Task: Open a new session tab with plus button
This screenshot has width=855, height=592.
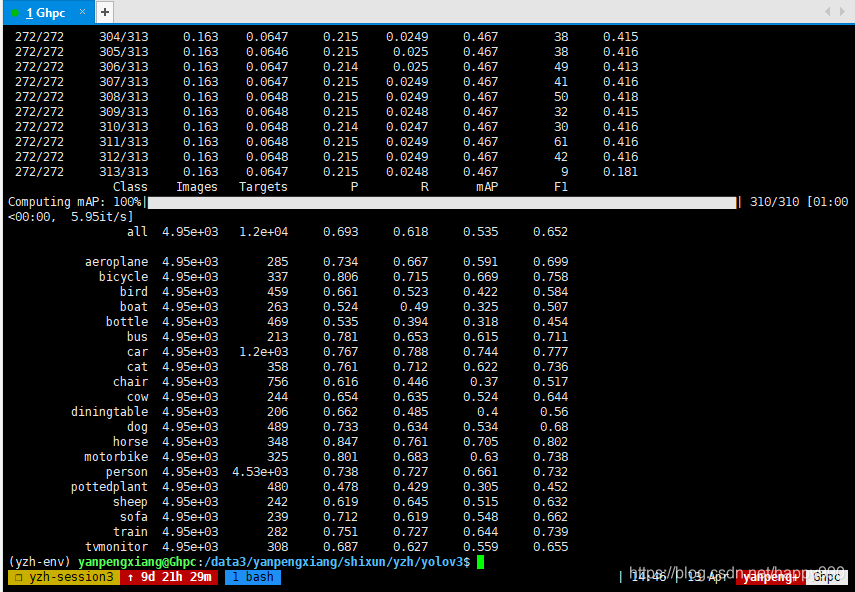Action: pyautogui.click(x=105, y=12)
